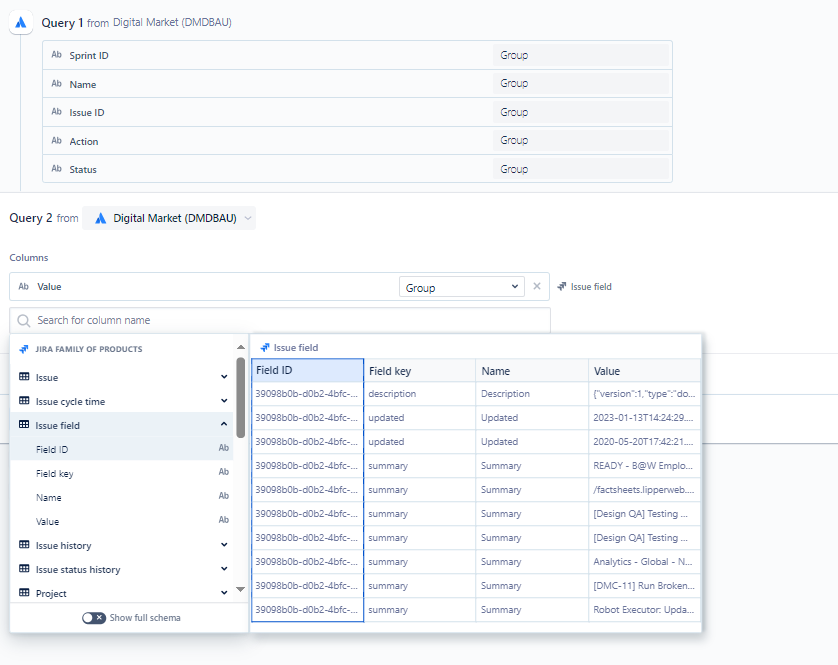Expand the Issue status history table
This screenshot has width=838, height=665.
point(224,569)
